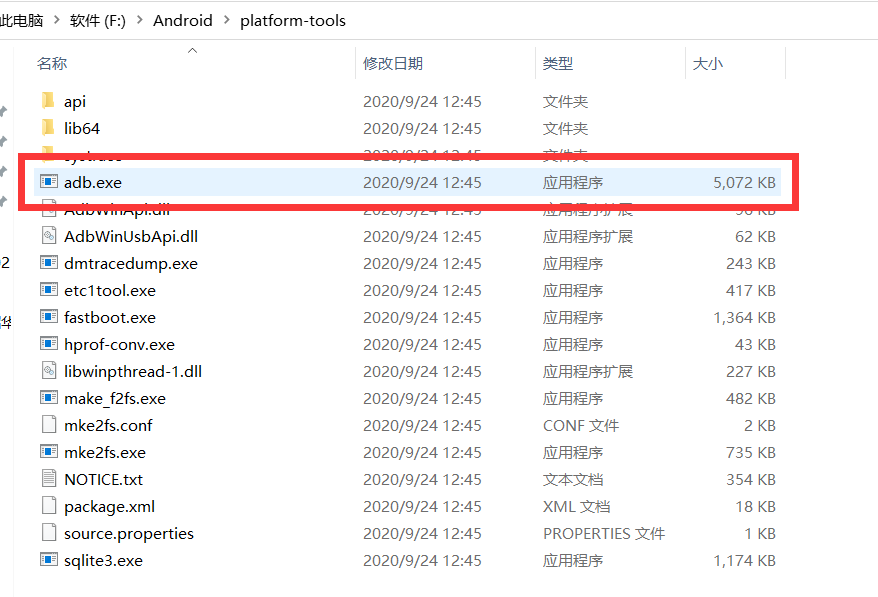Click the adb.exe application icon
Screen dimensions: 878x597
(49, 181)
